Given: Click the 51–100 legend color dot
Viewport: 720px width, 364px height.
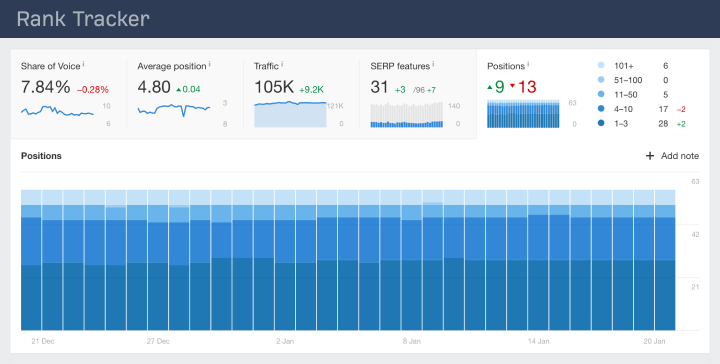Looking at the screenshot, I should click(x=601, y=80).
